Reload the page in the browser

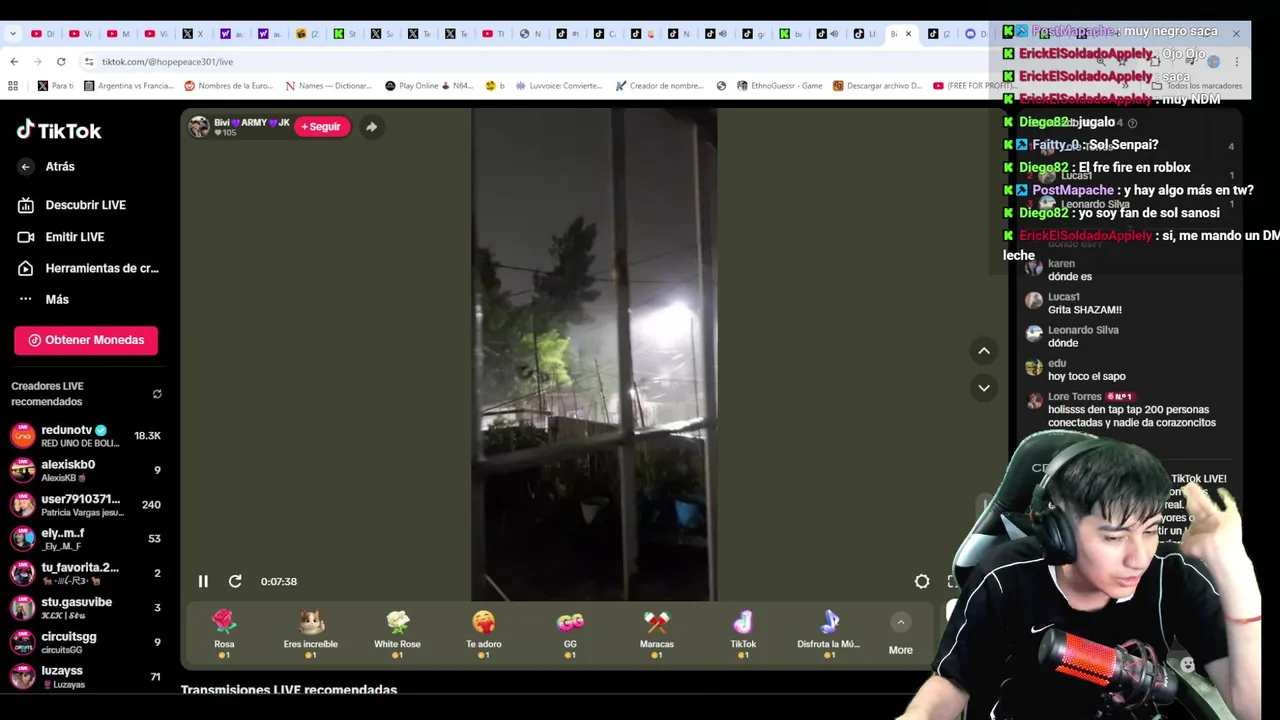(x=61, y=61)
